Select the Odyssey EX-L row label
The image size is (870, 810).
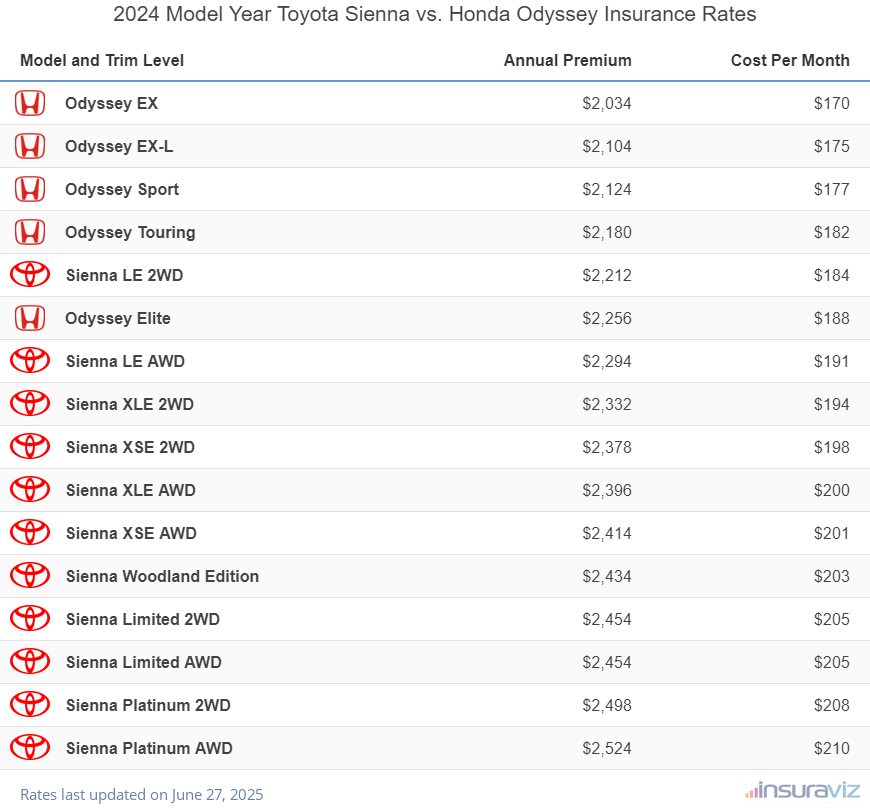tap(119, 146)
